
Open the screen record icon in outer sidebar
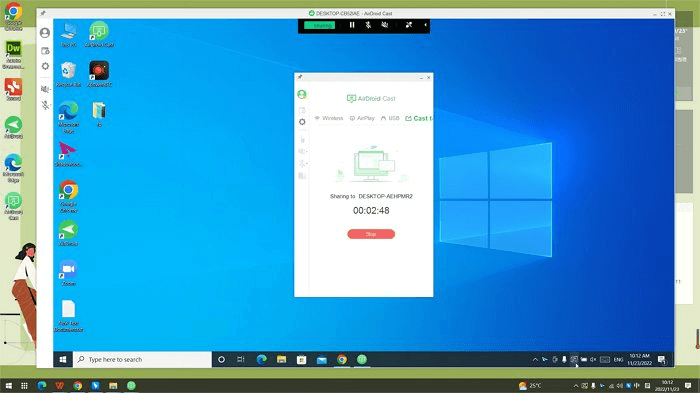pyautogui.click(x=45, y=51)
